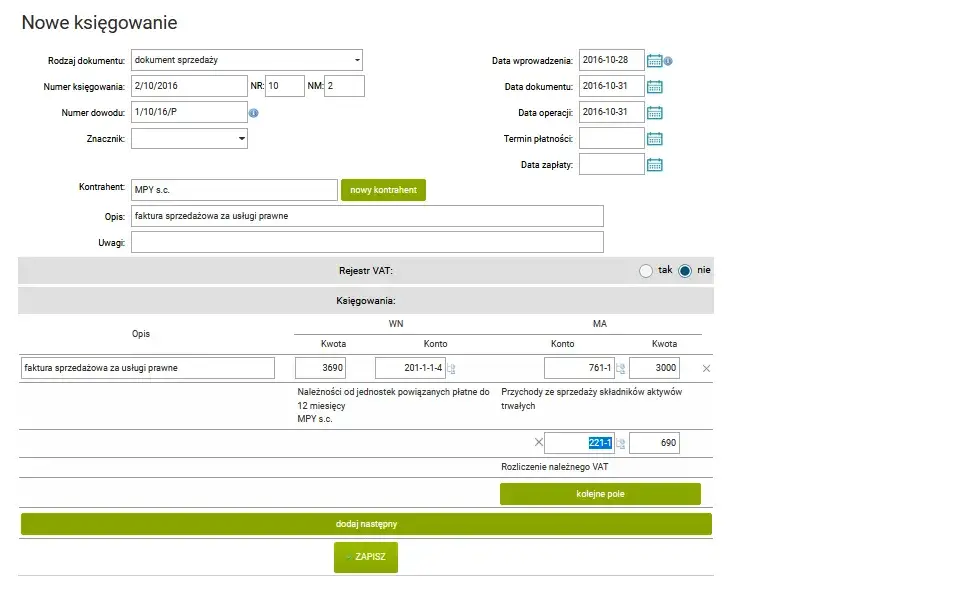Select 'nie' for Rejestr VAT
This screenshot has height=591, width=953.
click(x=685, y=271)
